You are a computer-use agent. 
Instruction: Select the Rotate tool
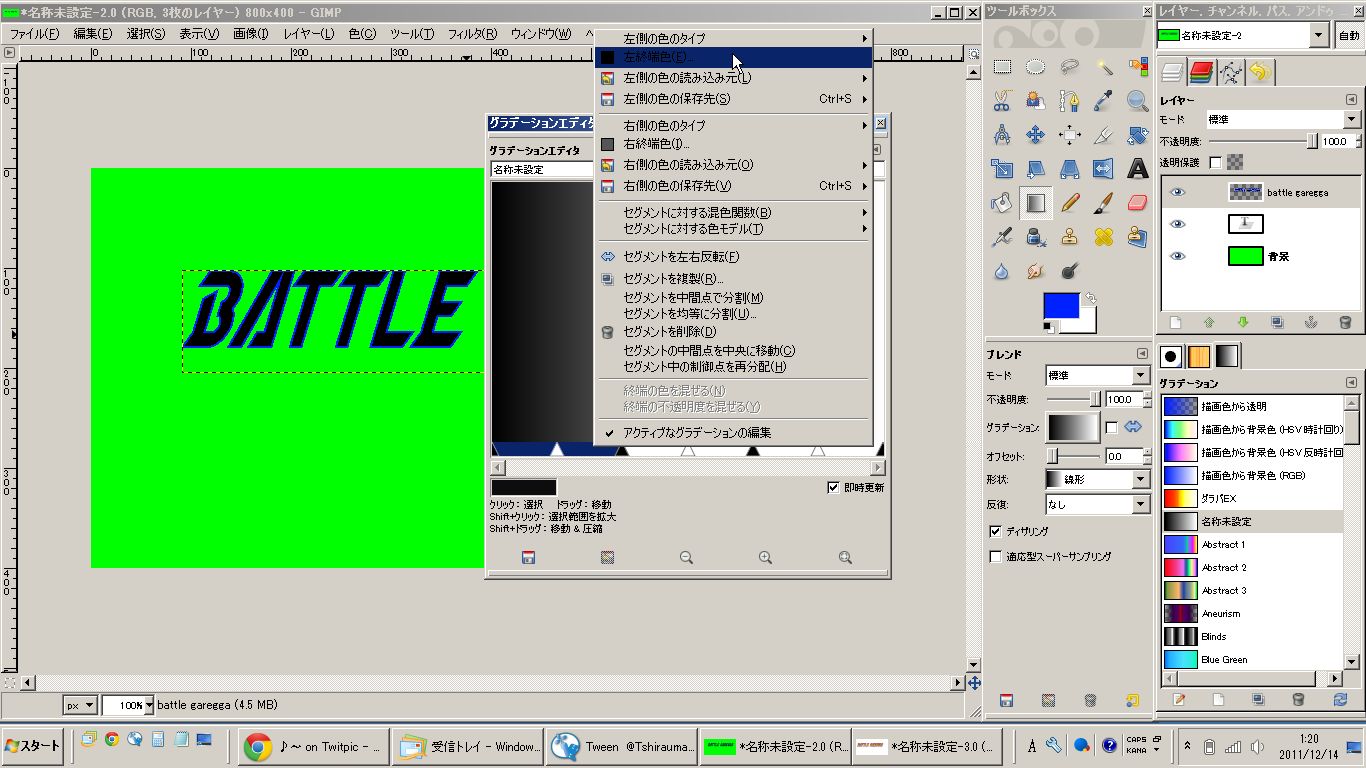point(1138,135)
